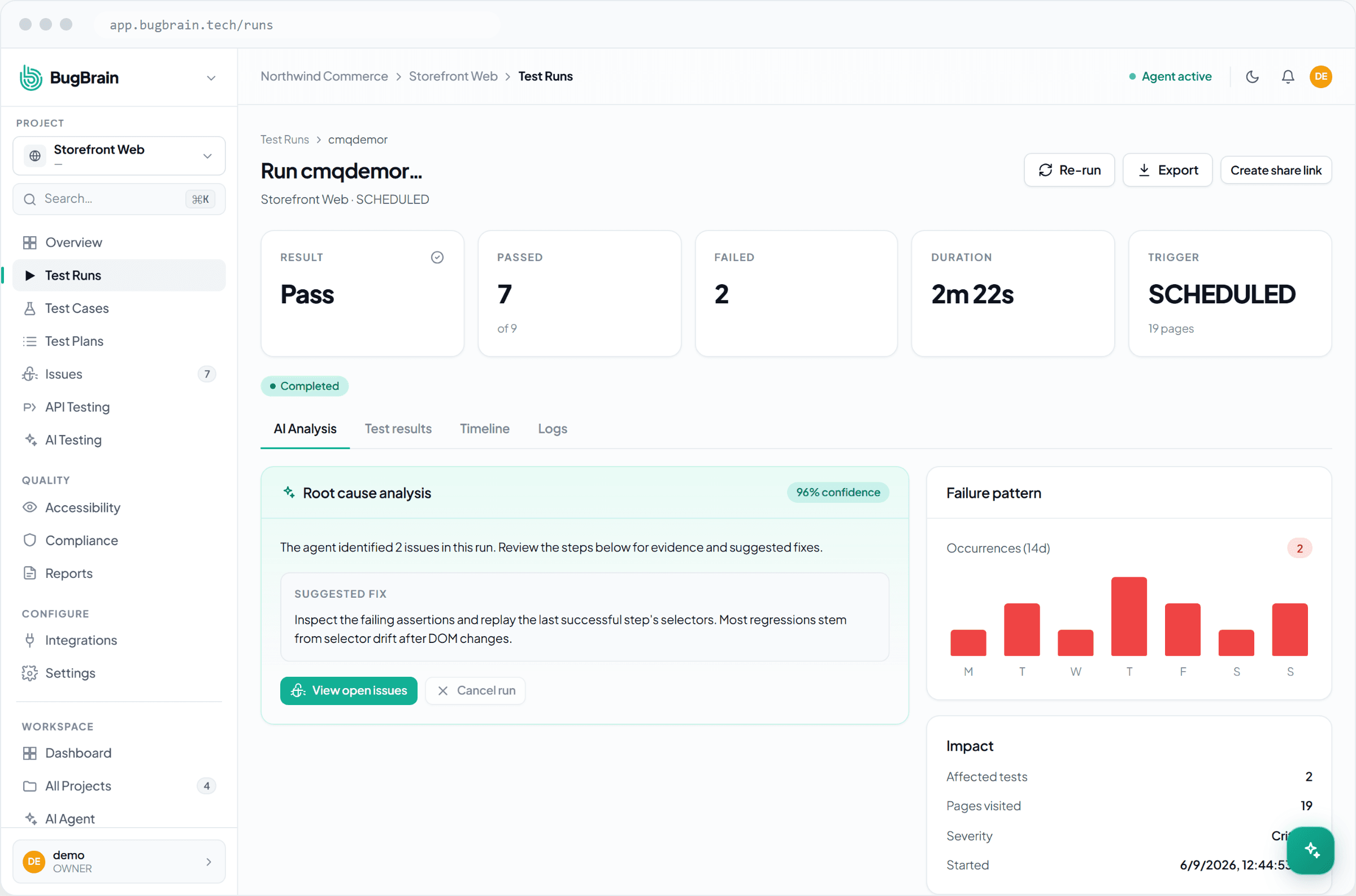Click the Dashboard grid icon
This screenshot has width=1356, height=896.
pyautogui.click(x=30, y=753)
